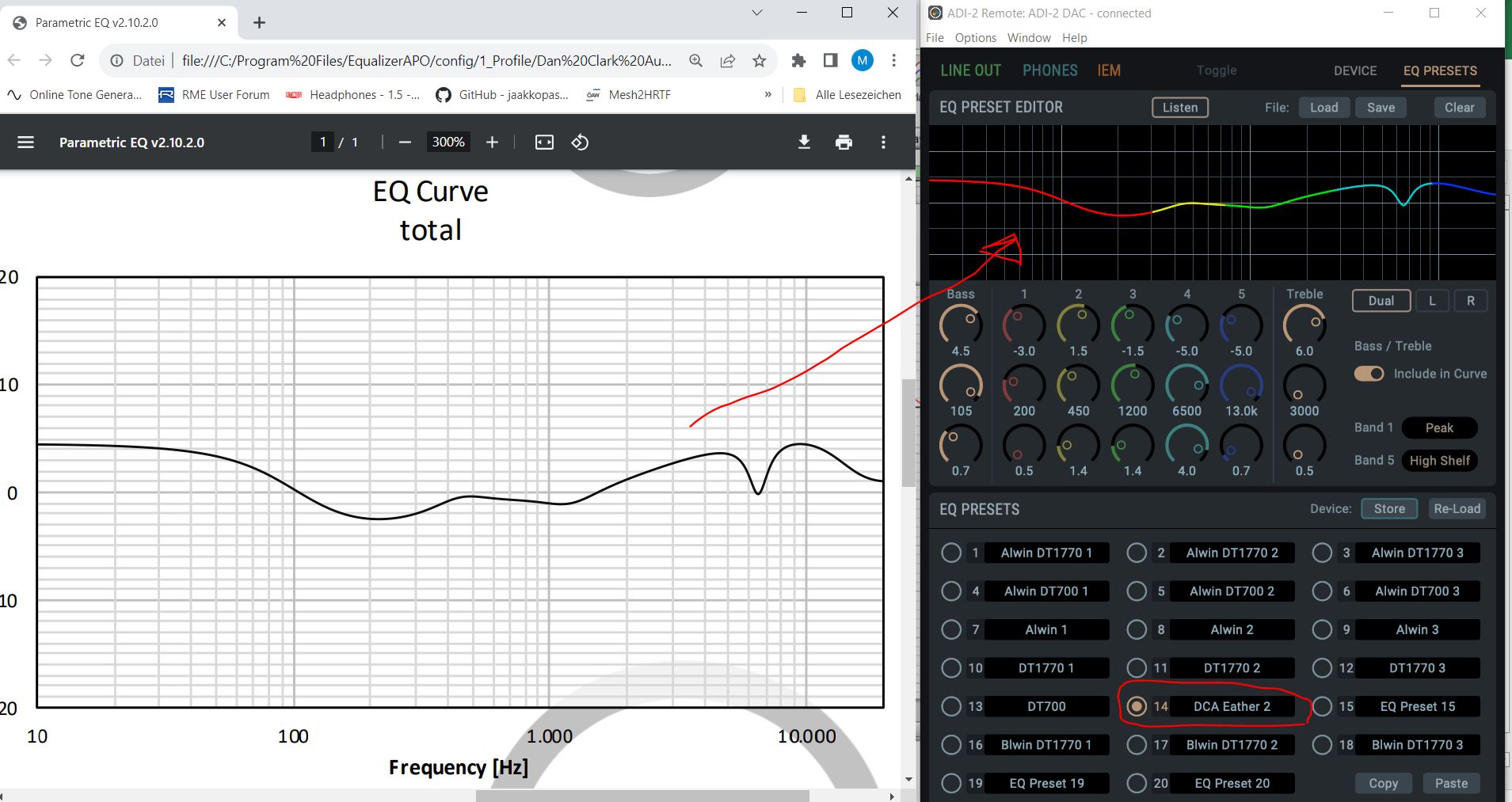This screenshot has width=1512, height=802.
Task: Bookmark this tab with star icon
Action: coord(759,61)
